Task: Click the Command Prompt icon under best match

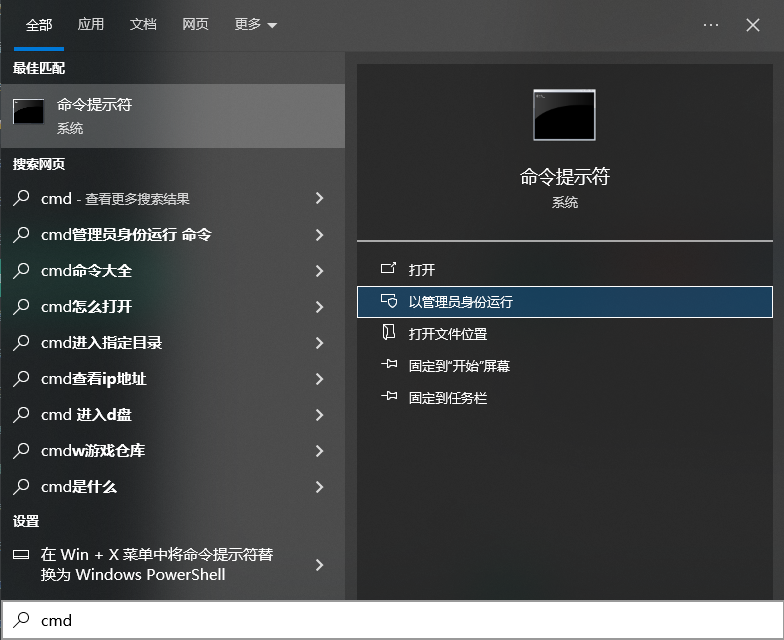Action: (28, 112)
